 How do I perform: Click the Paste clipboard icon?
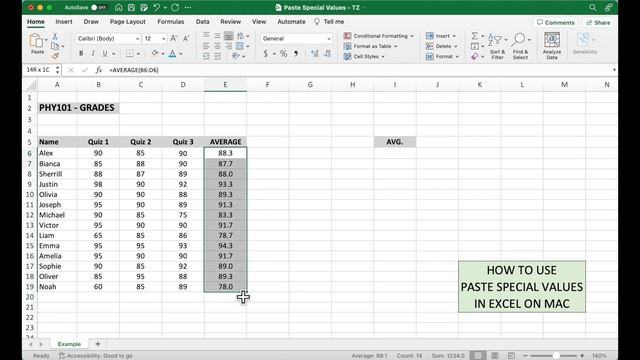36,41
